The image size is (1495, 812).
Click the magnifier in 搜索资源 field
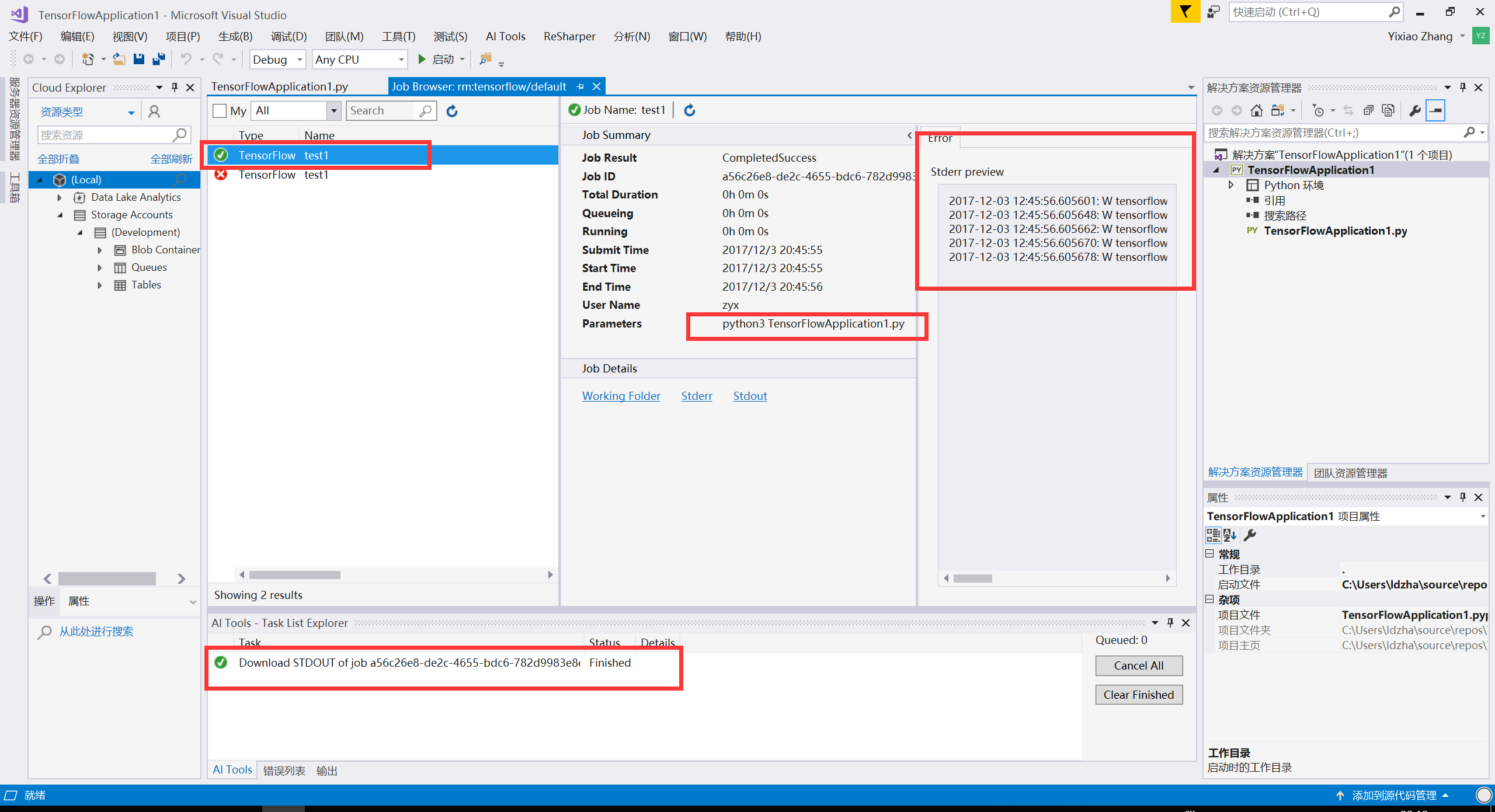(180, 135)
